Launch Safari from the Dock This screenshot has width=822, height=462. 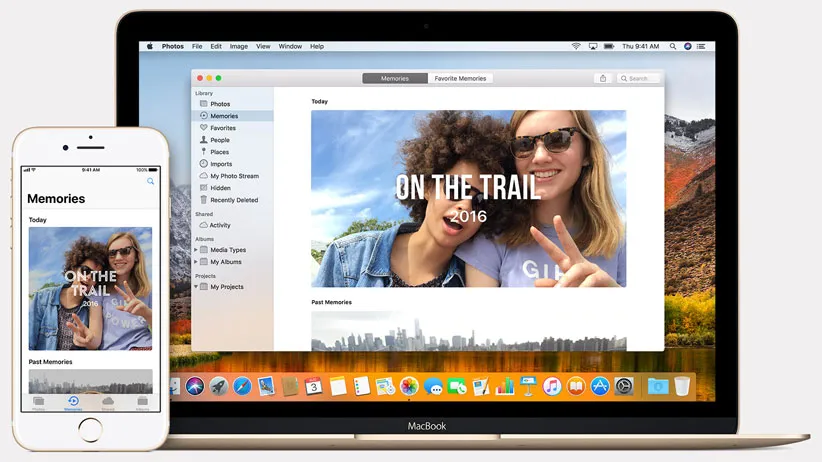[x=242, y=386]
